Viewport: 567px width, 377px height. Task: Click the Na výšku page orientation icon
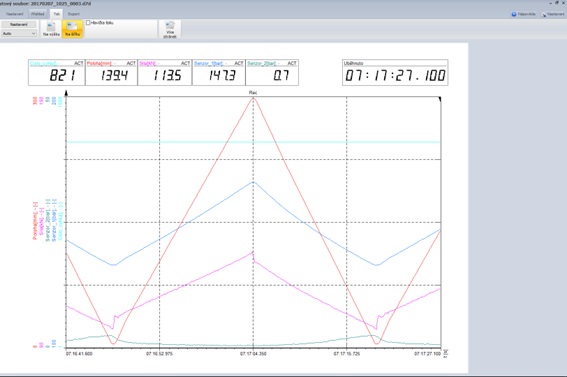click(51, 29)
